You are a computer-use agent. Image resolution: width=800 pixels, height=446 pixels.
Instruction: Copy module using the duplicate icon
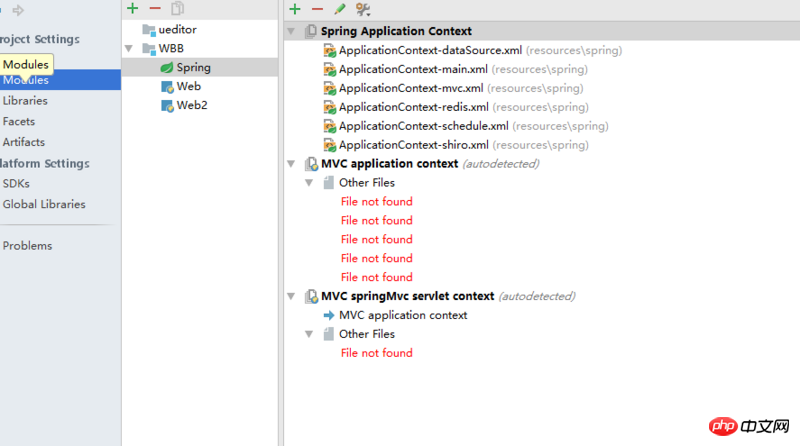(x=178, y=8)
